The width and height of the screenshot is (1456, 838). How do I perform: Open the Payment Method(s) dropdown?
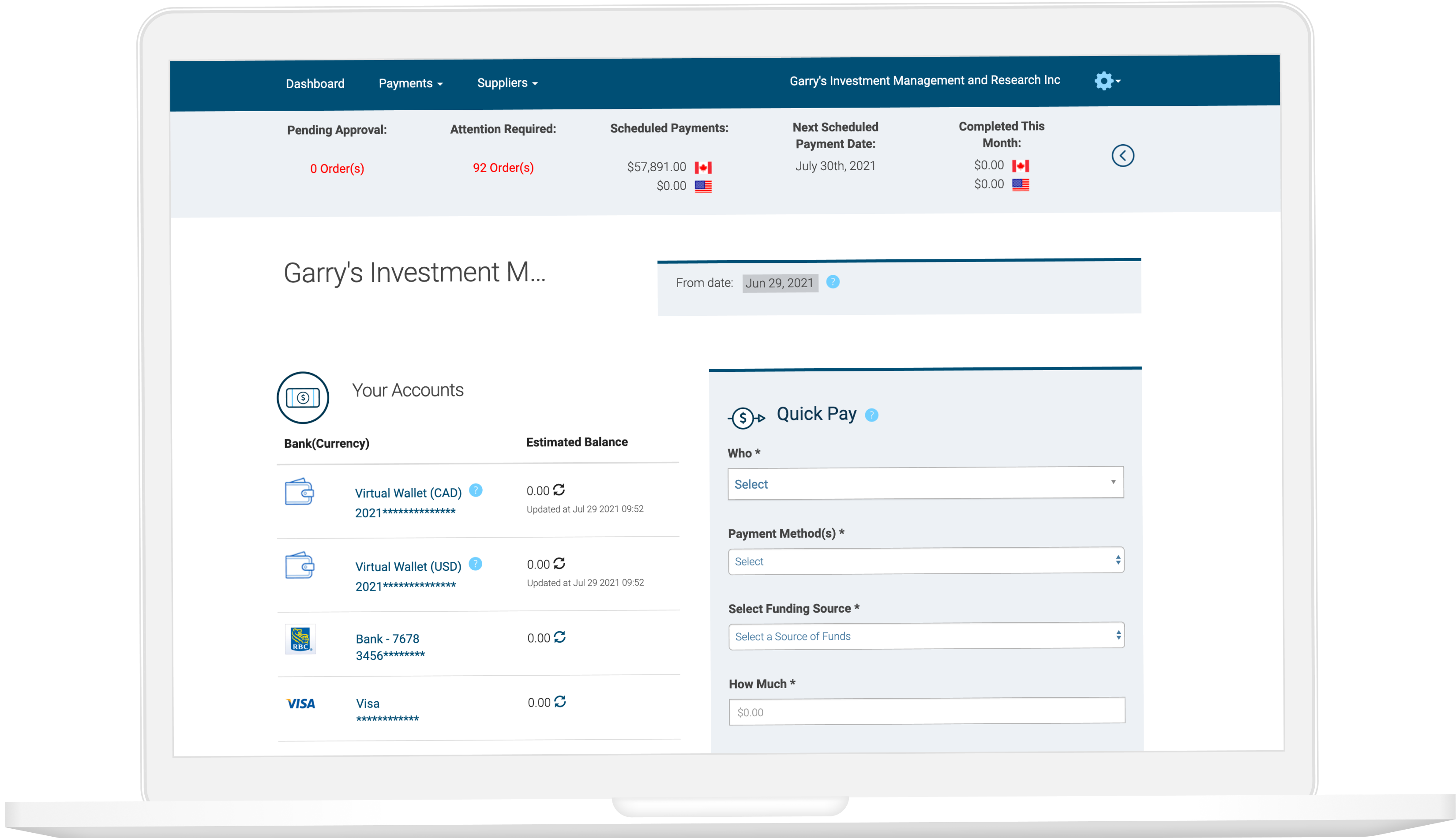pos(926,561)
